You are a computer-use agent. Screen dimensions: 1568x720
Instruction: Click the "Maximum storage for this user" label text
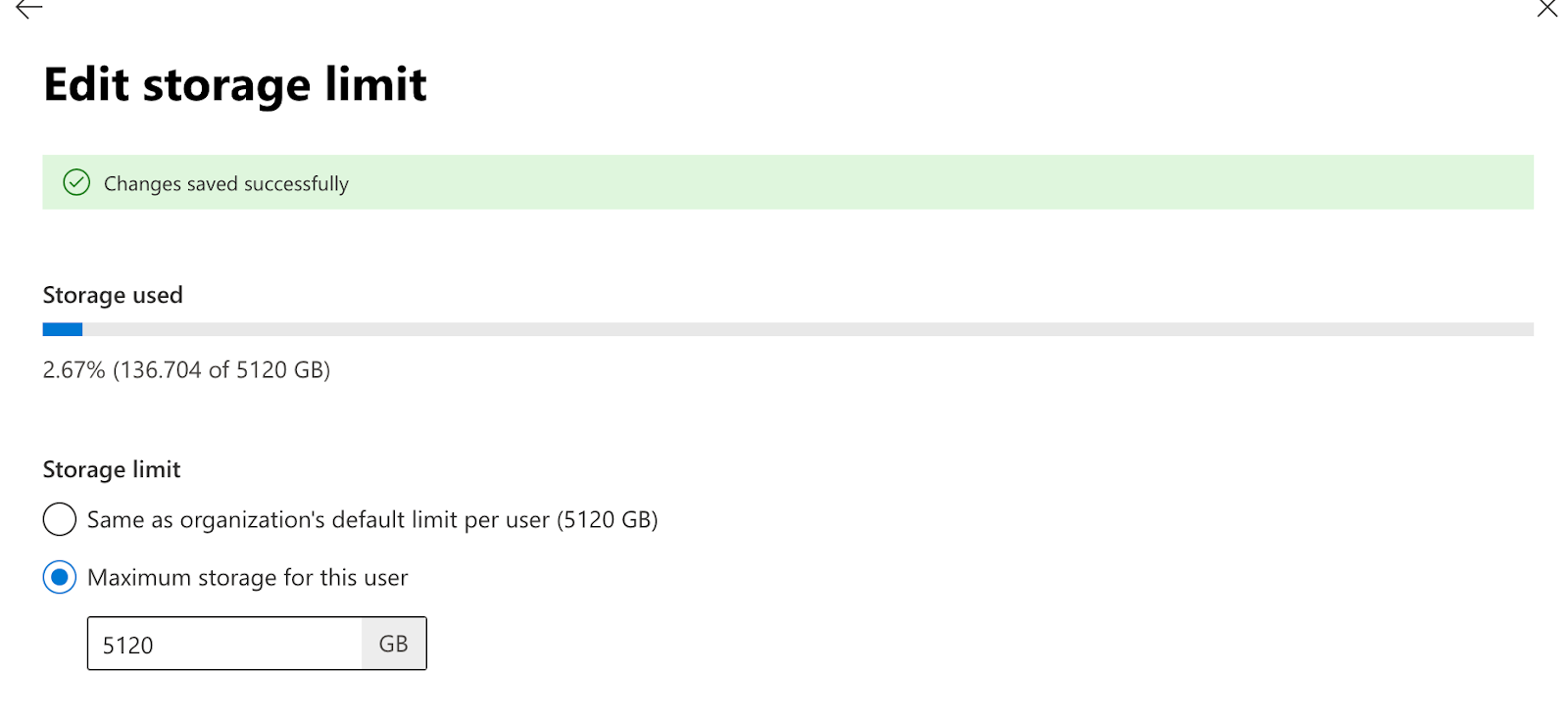click(x=247, y=578)
